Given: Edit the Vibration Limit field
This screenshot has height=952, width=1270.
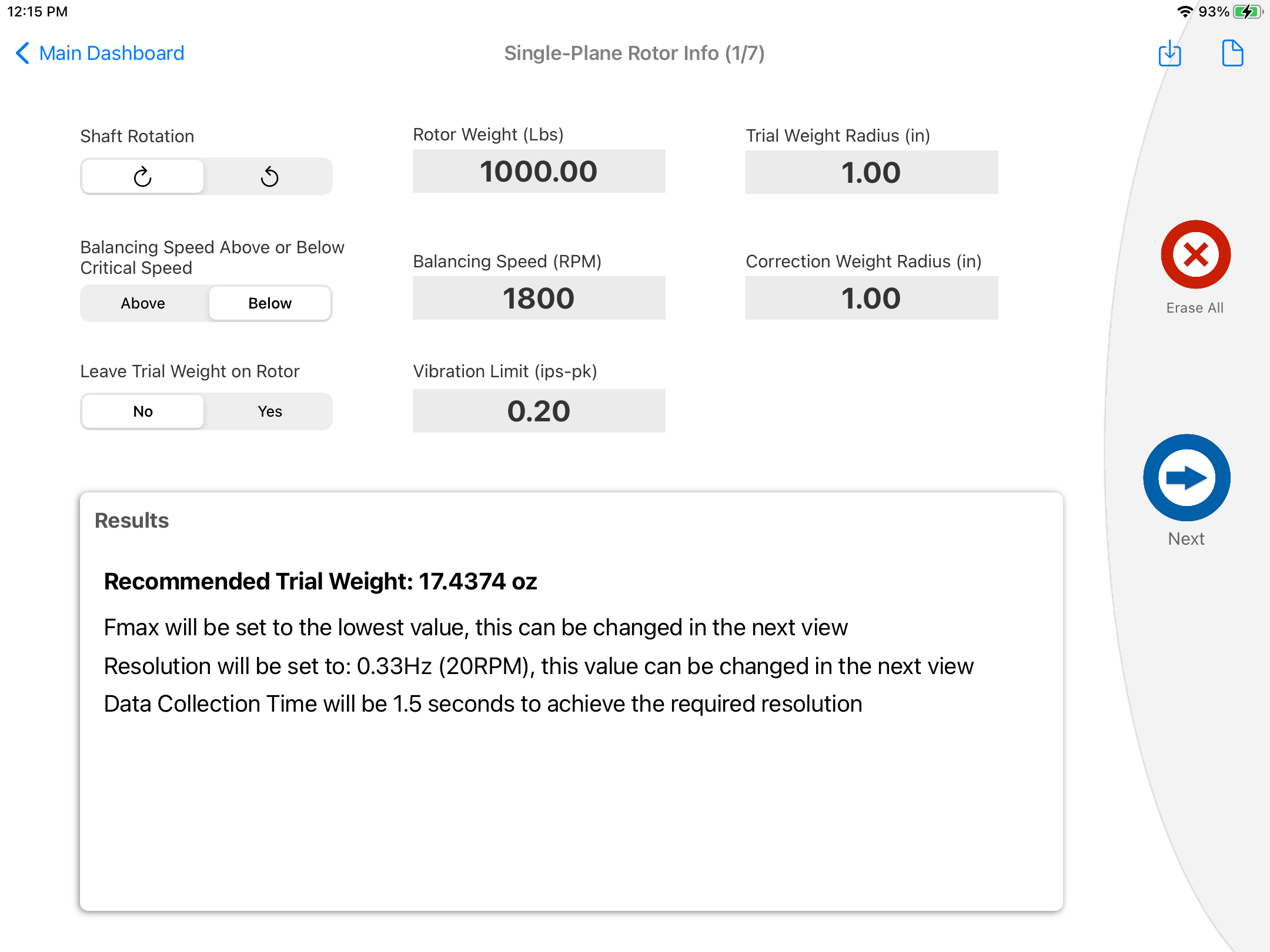Looking at the screenshot, I should tap(539, 411).
